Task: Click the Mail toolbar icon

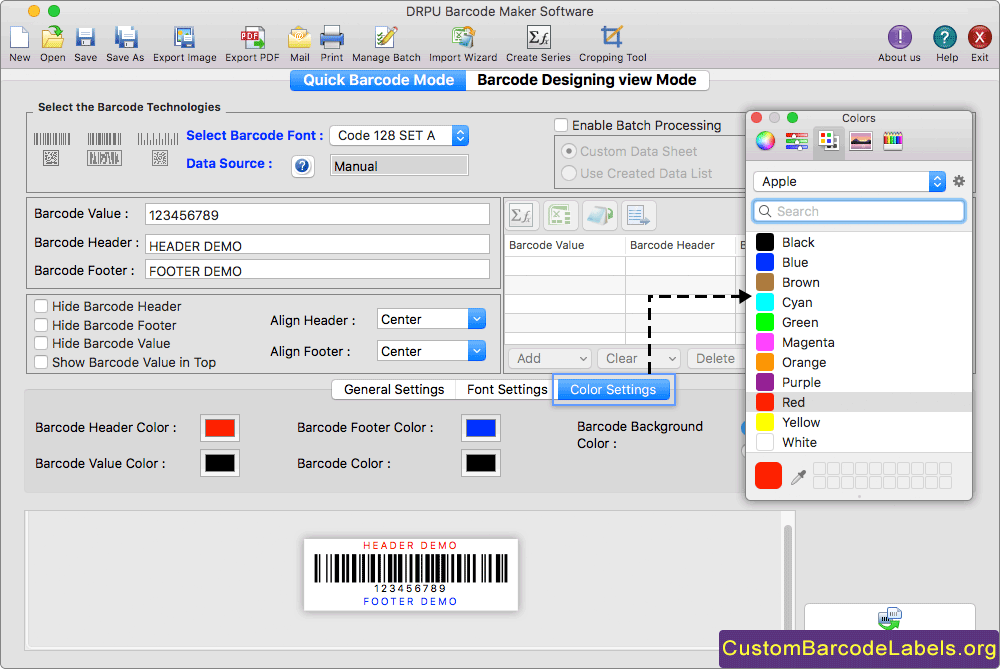Action: 299,38
